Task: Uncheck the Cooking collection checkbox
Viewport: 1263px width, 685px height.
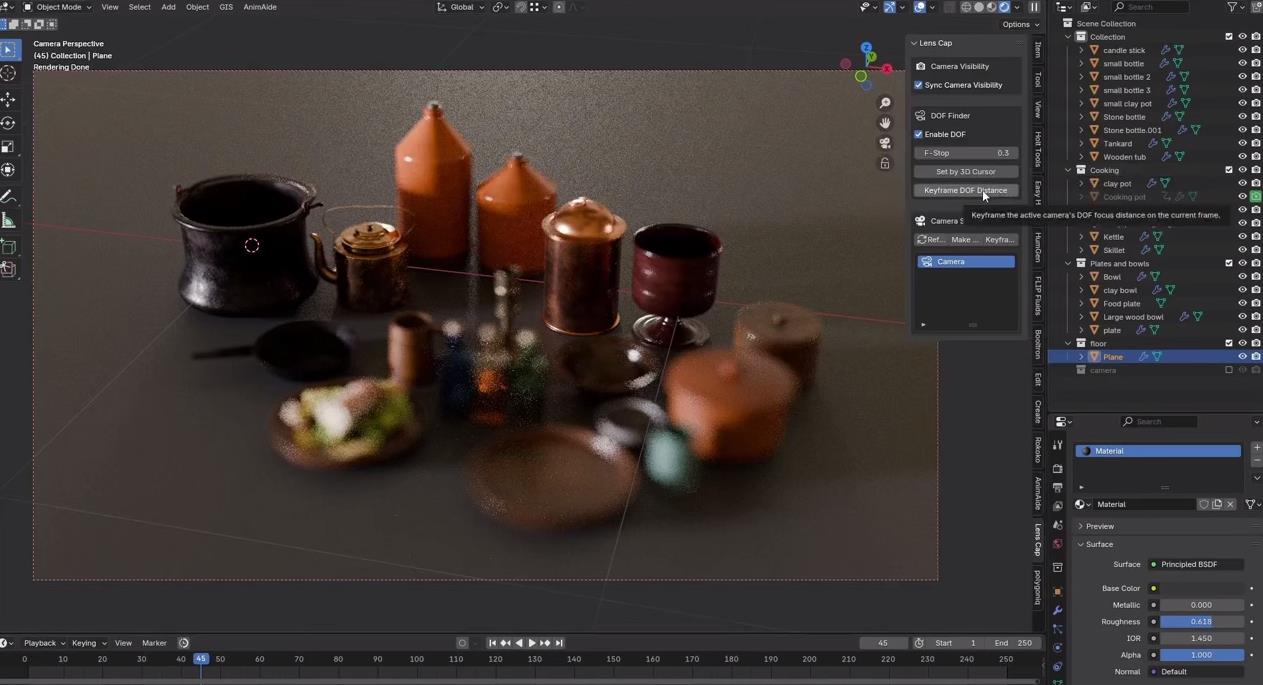Action: point(1229,170)
